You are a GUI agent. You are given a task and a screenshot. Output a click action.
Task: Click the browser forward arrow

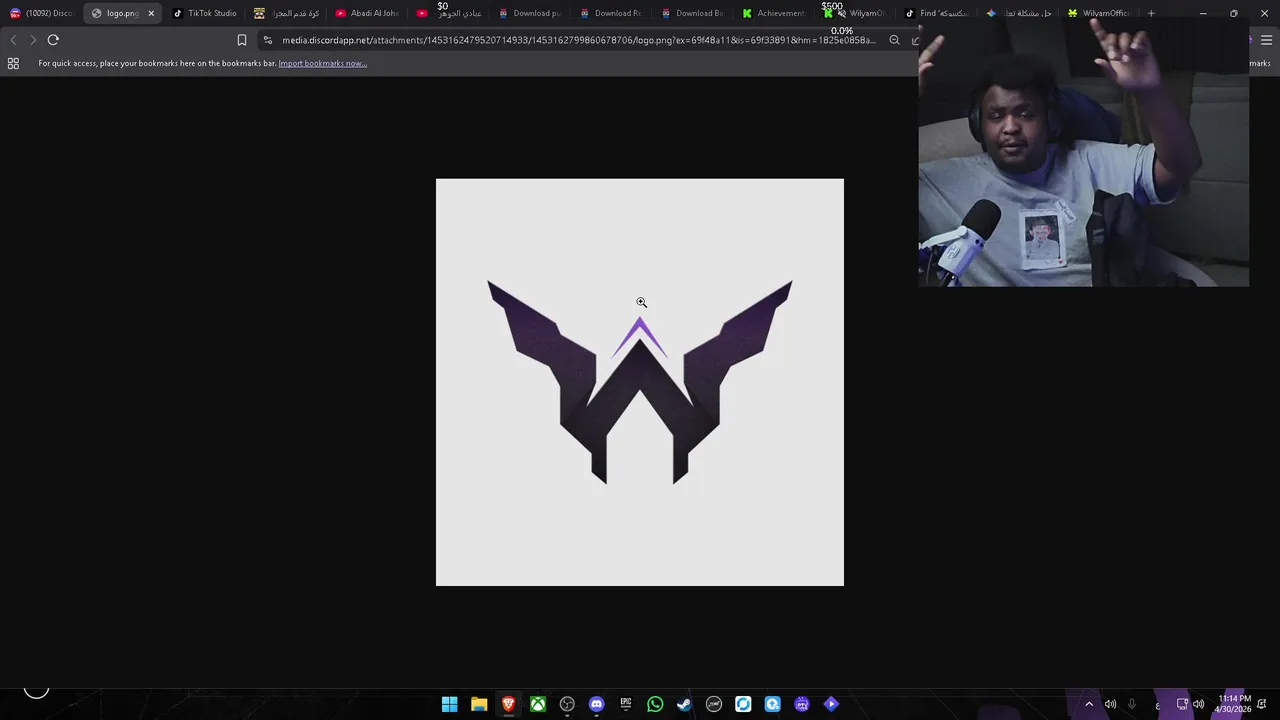32,40
